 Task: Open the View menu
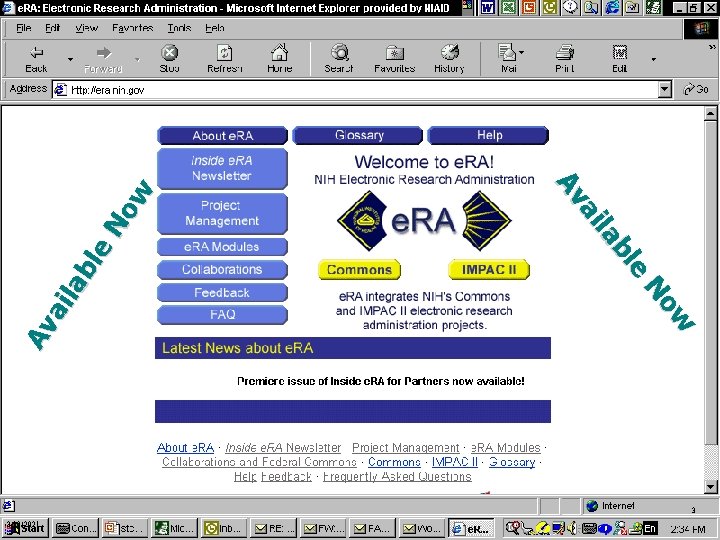(86, 28)
